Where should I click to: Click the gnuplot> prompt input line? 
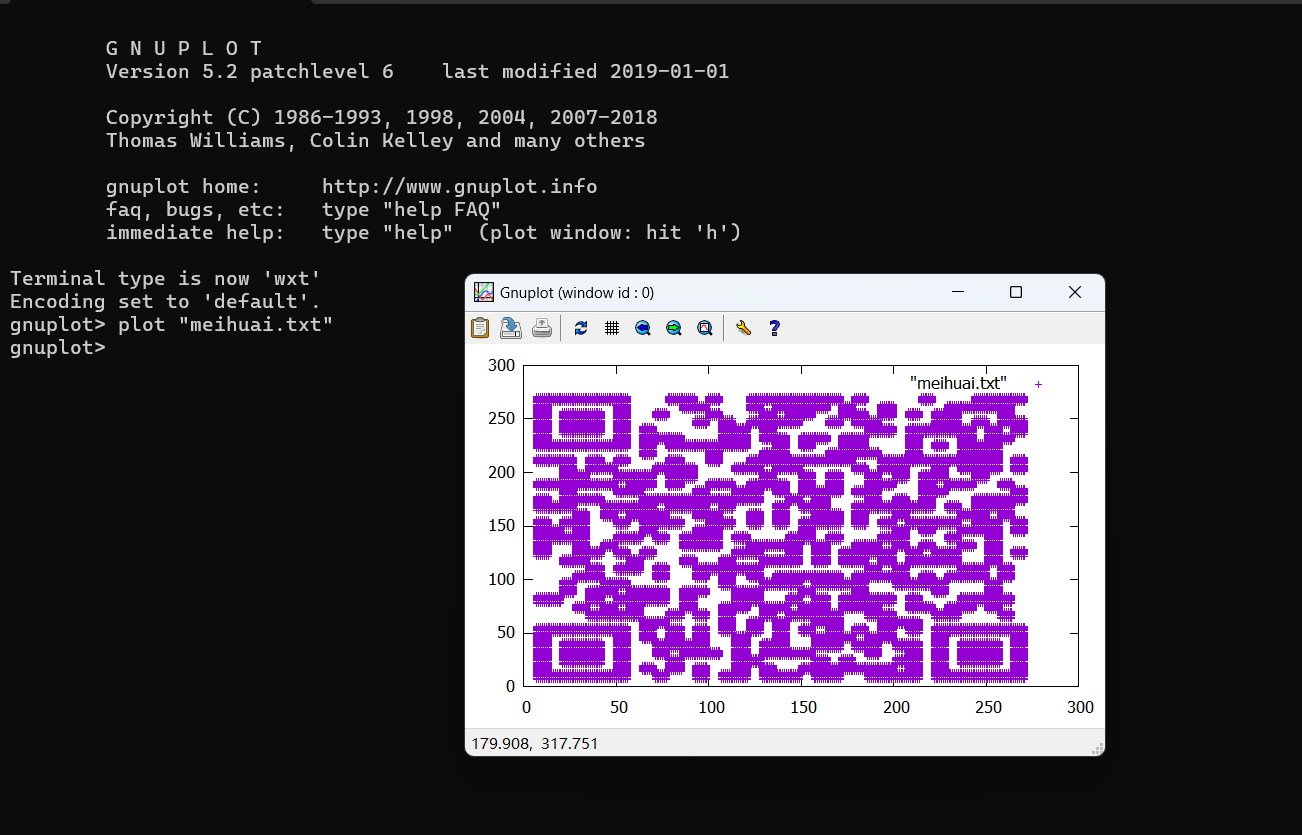coord(58,348)
